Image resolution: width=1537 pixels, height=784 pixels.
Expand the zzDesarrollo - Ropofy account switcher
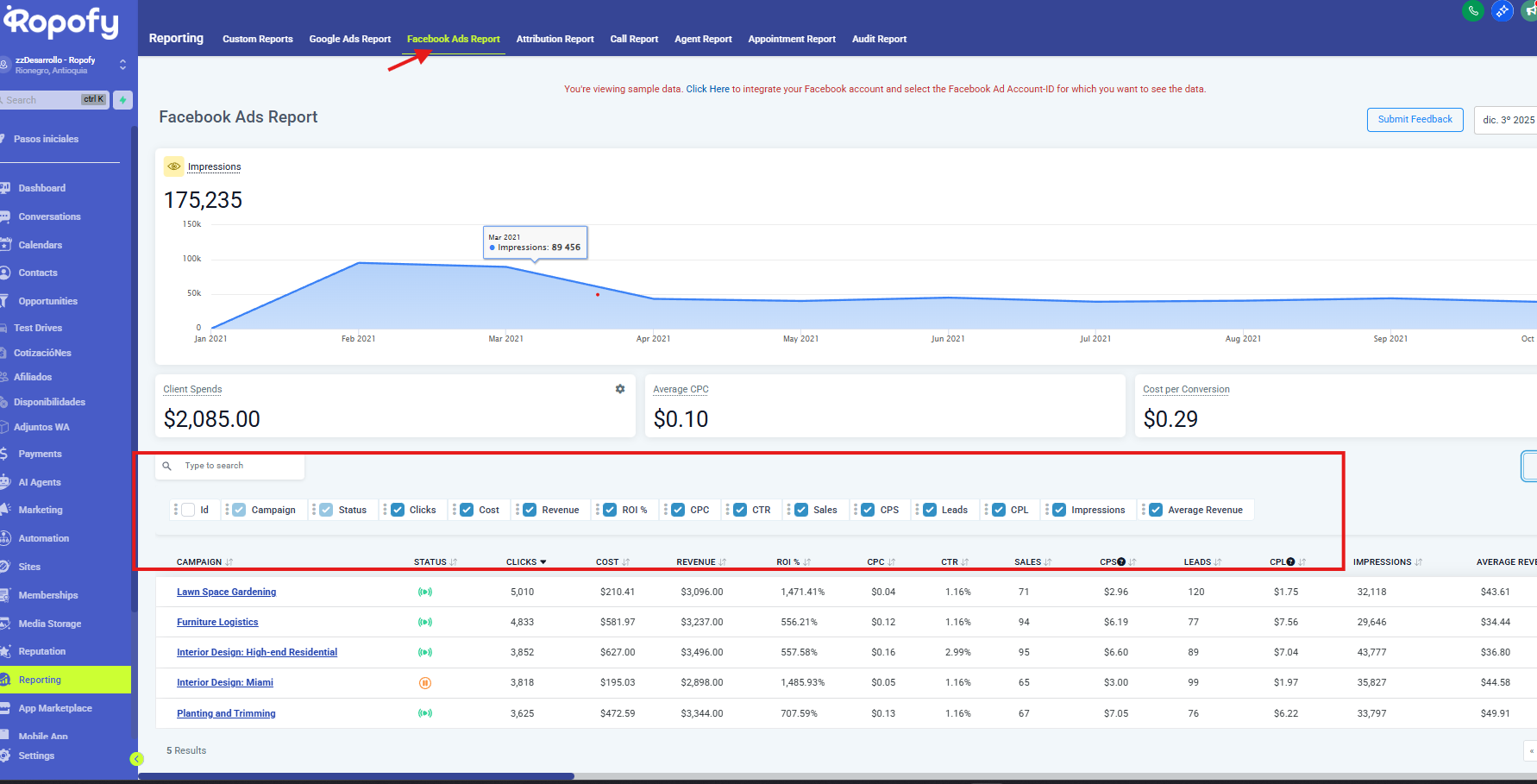pyautogui.click(x=122, y=65)
